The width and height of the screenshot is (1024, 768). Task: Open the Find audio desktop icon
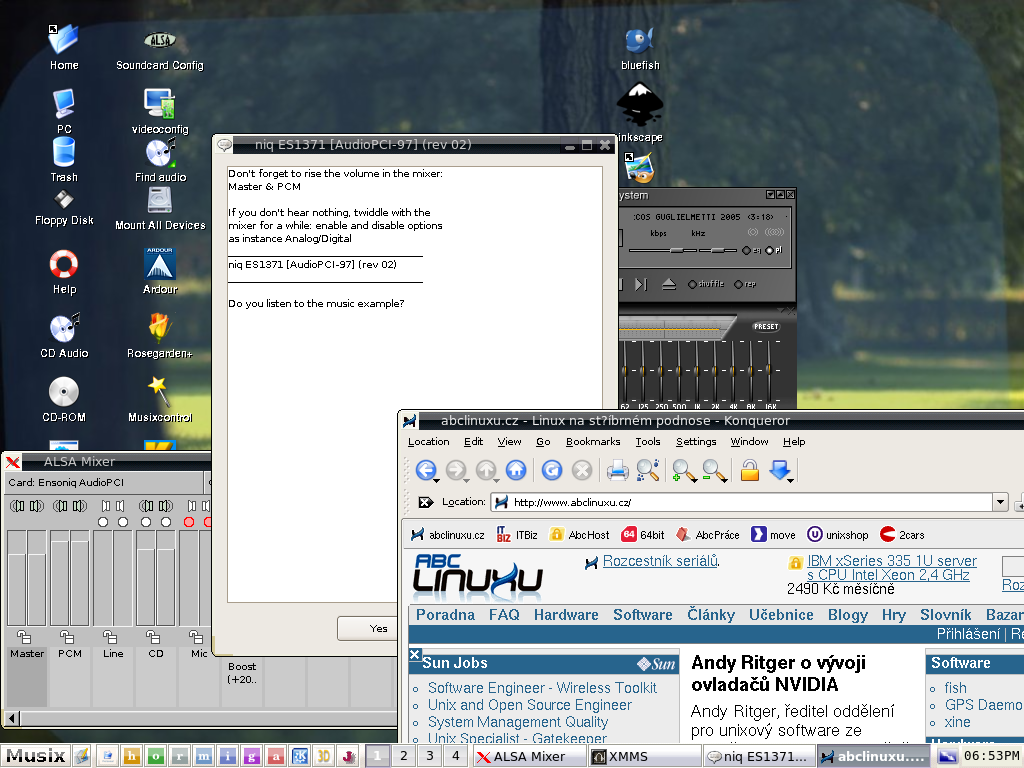[x=160, y=161]
